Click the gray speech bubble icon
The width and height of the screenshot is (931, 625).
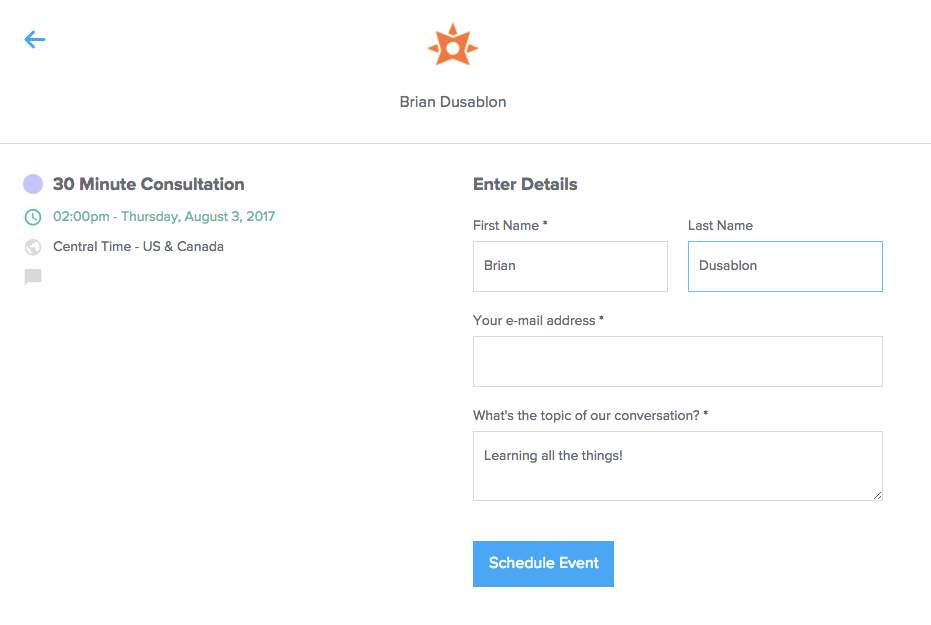(x=32, y=276)
